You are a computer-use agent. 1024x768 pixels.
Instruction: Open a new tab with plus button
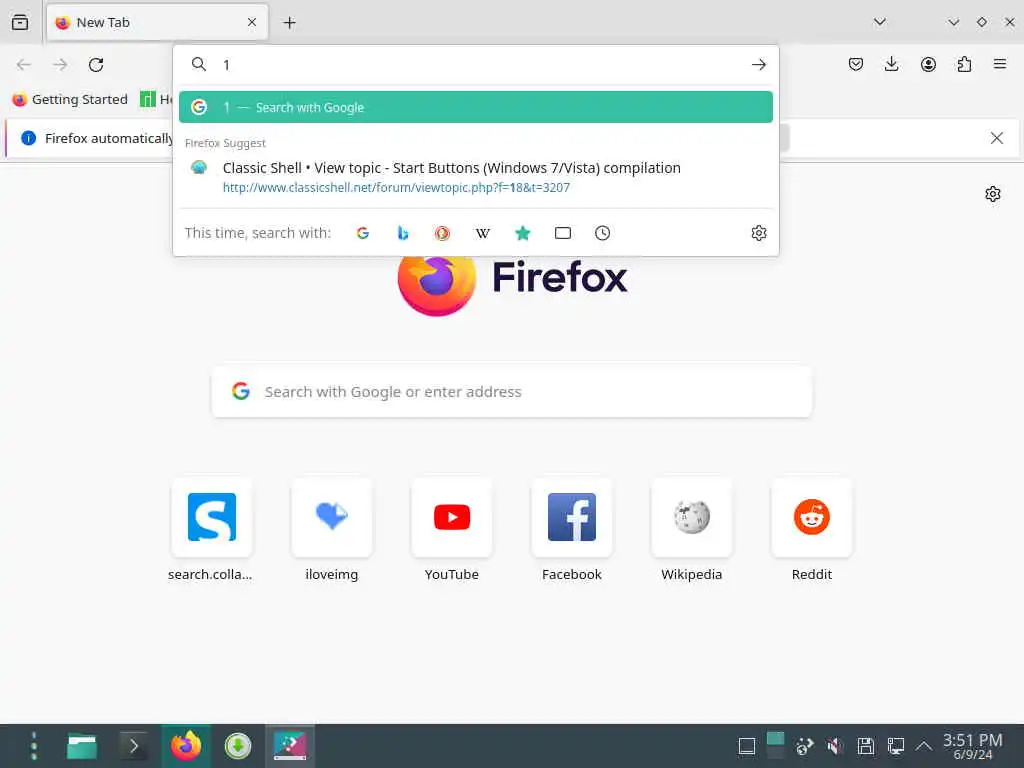tap(289, 23)
